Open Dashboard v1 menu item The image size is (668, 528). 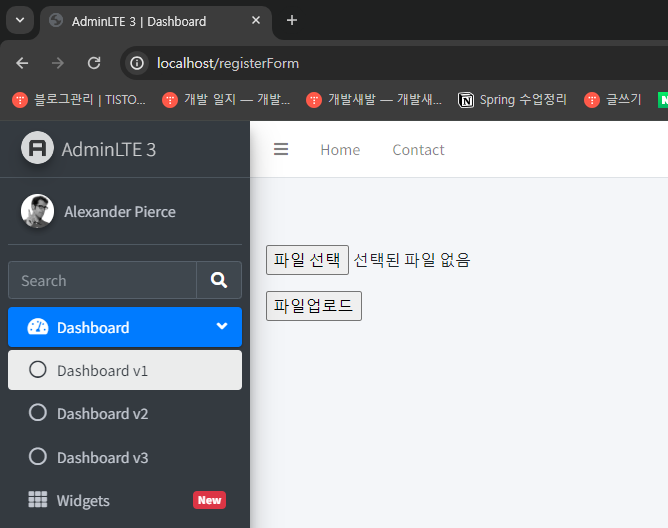pyautogui.click(x=125, y=370)
